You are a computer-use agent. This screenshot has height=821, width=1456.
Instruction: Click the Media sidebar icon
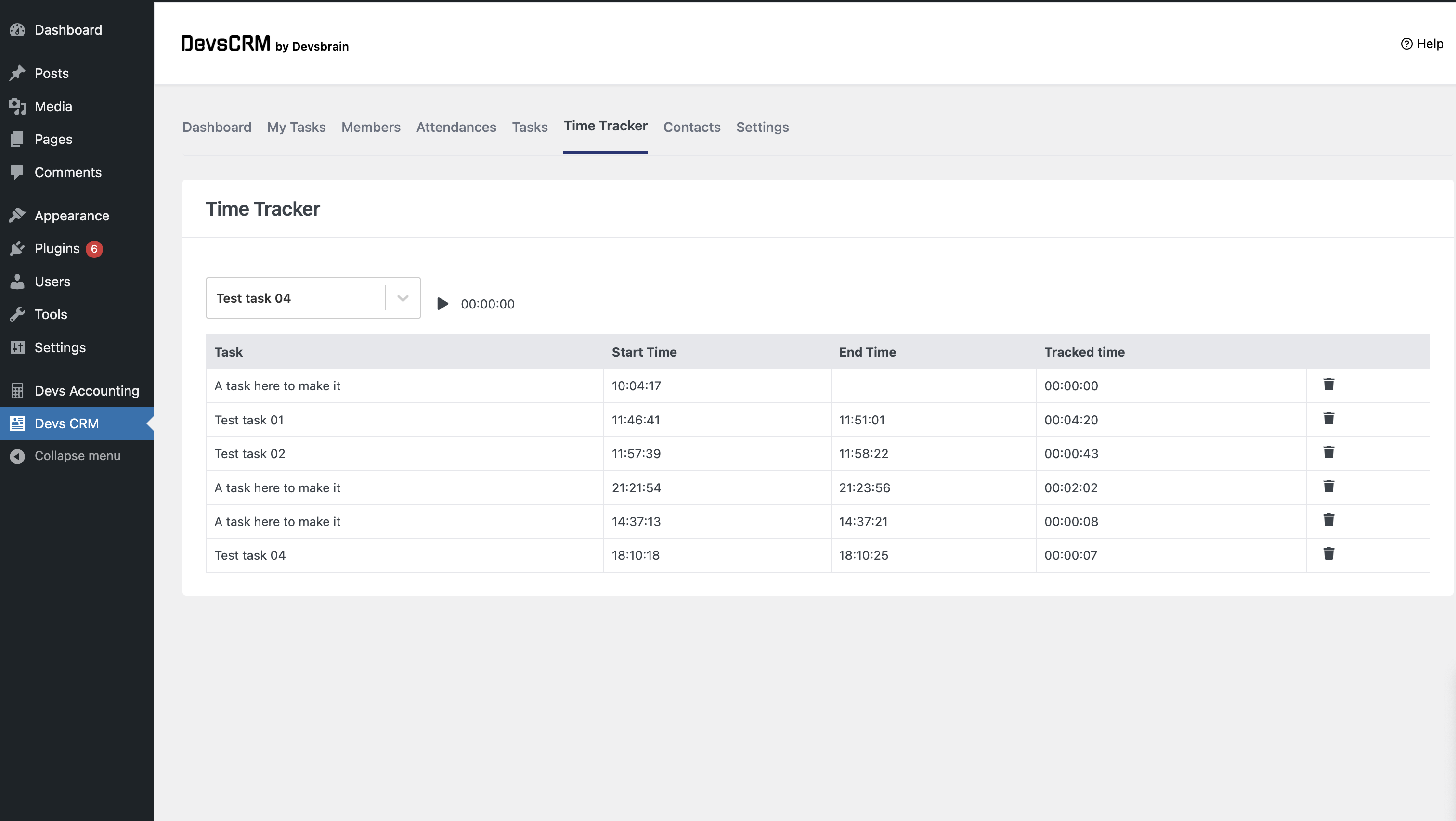(x=17, y=106)
